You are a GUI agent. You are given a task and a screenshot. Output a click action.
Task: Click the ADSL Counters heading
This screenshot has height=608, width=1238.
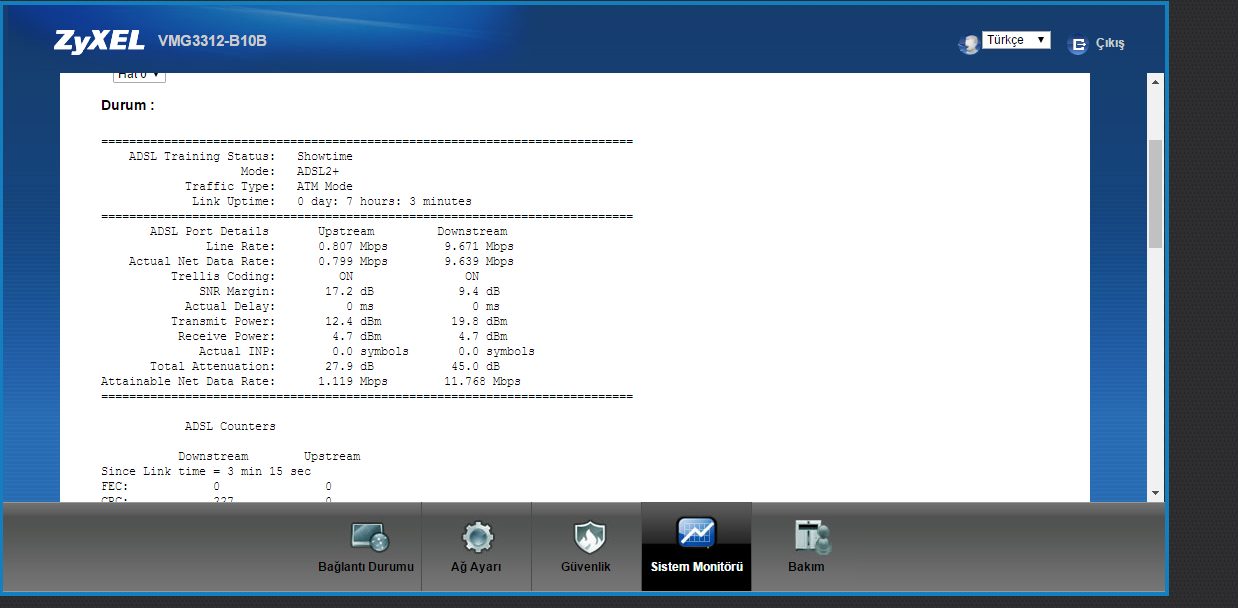click(x=230, y=426)
